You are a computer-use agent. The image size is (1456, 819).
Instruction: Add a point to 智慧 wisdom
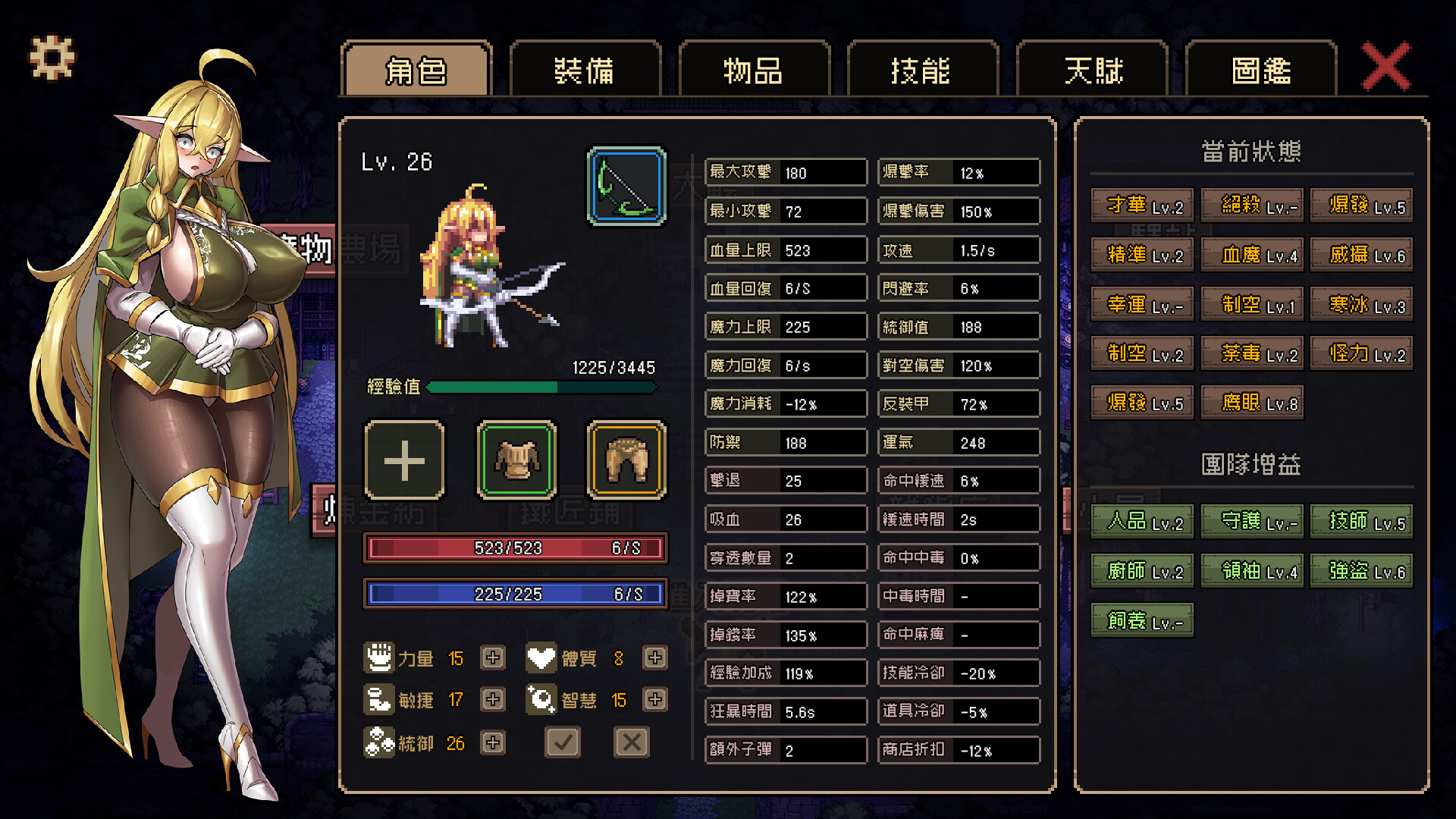coord(655,699)
